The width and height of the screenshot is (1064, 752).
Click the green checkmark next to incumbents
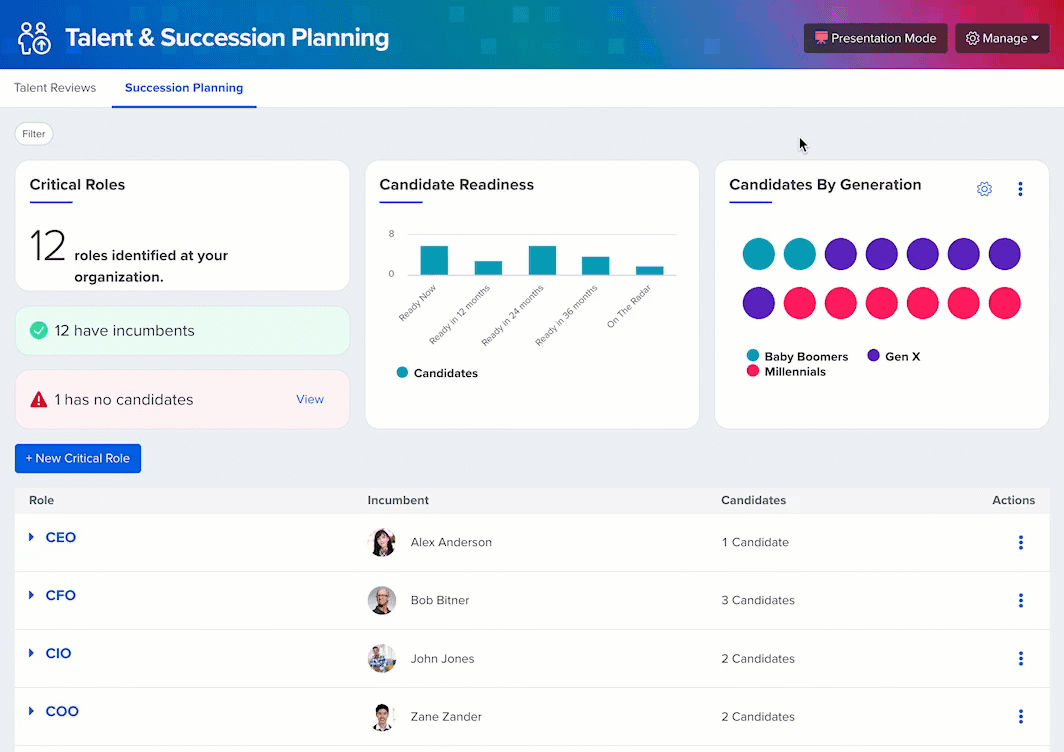[39, 331]
